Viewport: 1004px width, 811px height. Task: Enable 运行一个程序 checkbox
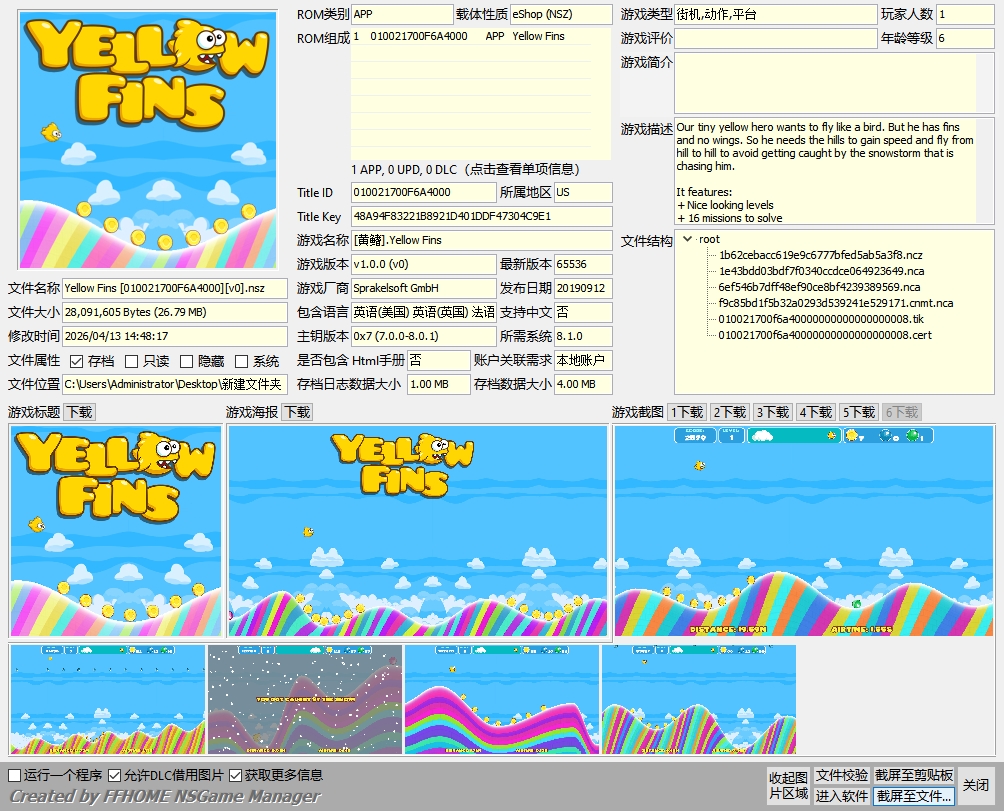[15, 775]
